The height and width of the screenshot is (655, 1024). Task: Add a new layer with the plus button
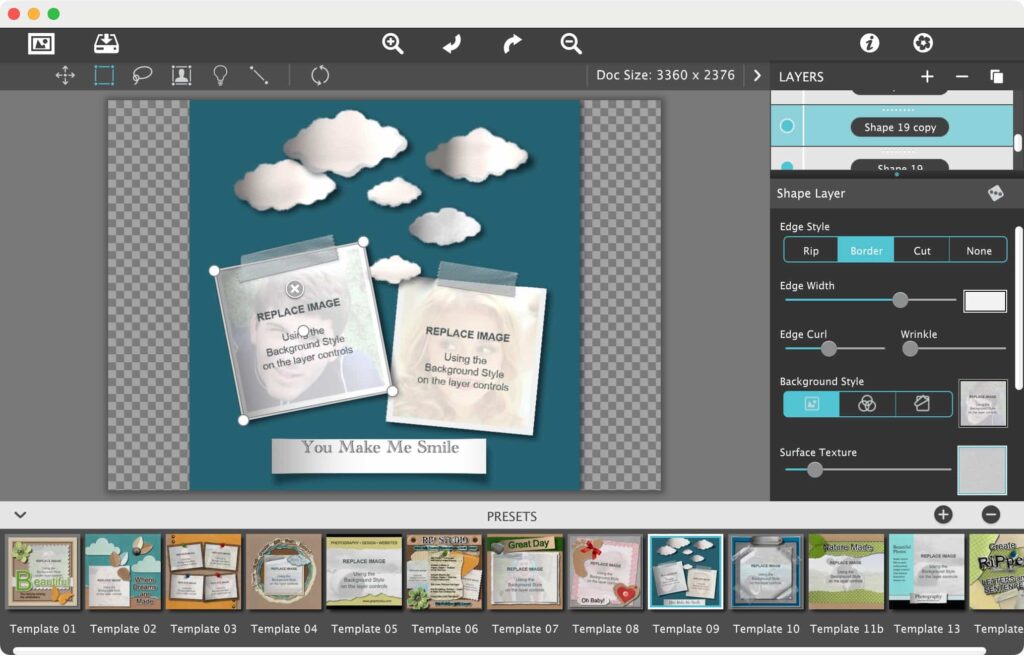click(926, 76)
